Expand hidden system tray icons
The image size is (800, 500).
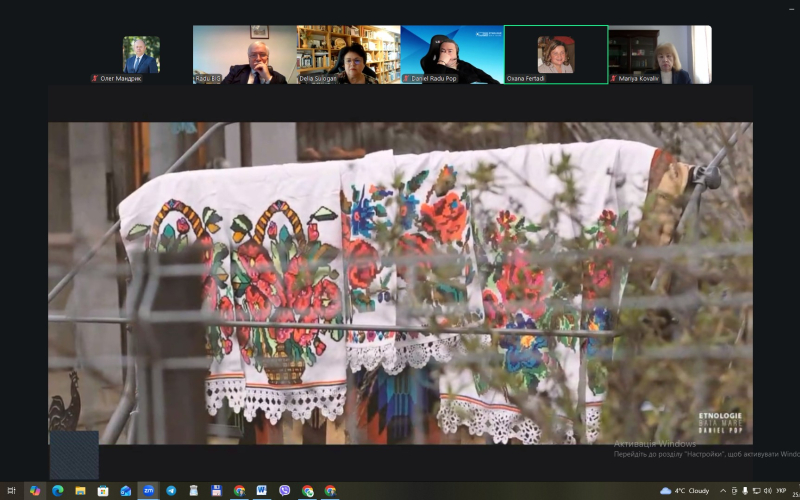point(724,491)
